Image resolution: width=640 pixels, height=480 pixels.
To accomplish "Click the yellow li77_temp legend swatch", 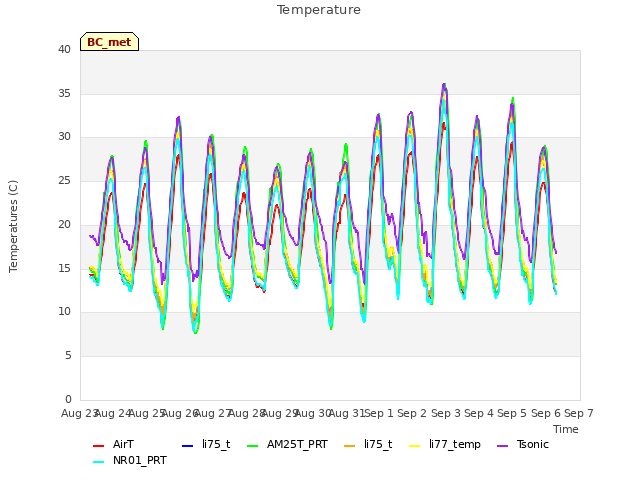I will click(x=415, y=446).
